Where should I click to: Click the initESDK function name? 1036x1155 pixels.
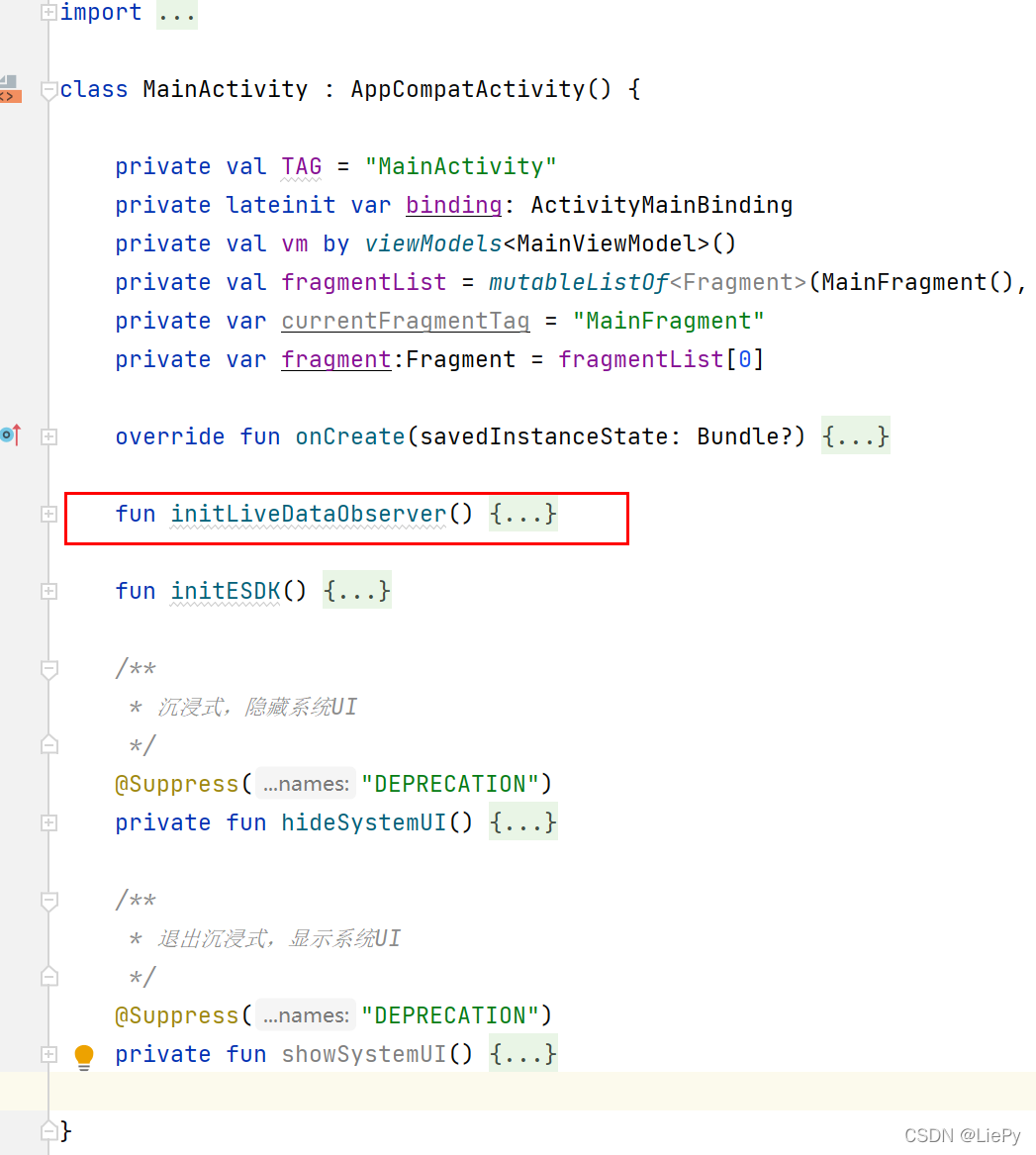pyautogui.click(x=226, y=591)
